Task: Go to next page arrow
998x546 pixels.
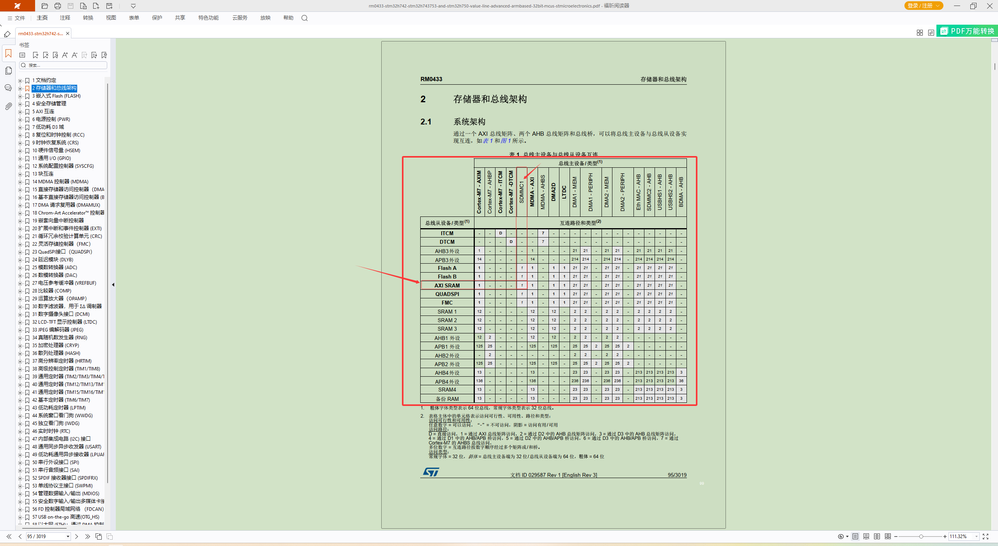Action: tap(76, 536)
